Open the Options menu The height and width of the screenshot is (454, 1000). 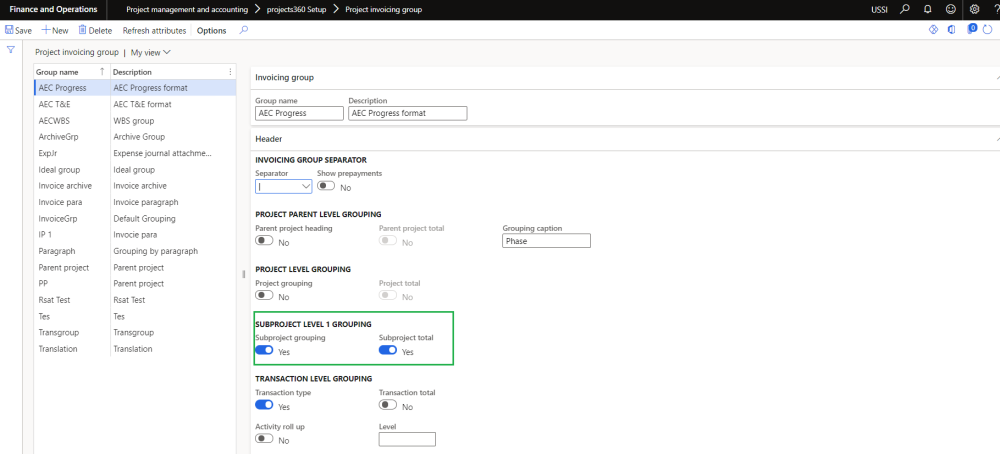coord(212,31)
